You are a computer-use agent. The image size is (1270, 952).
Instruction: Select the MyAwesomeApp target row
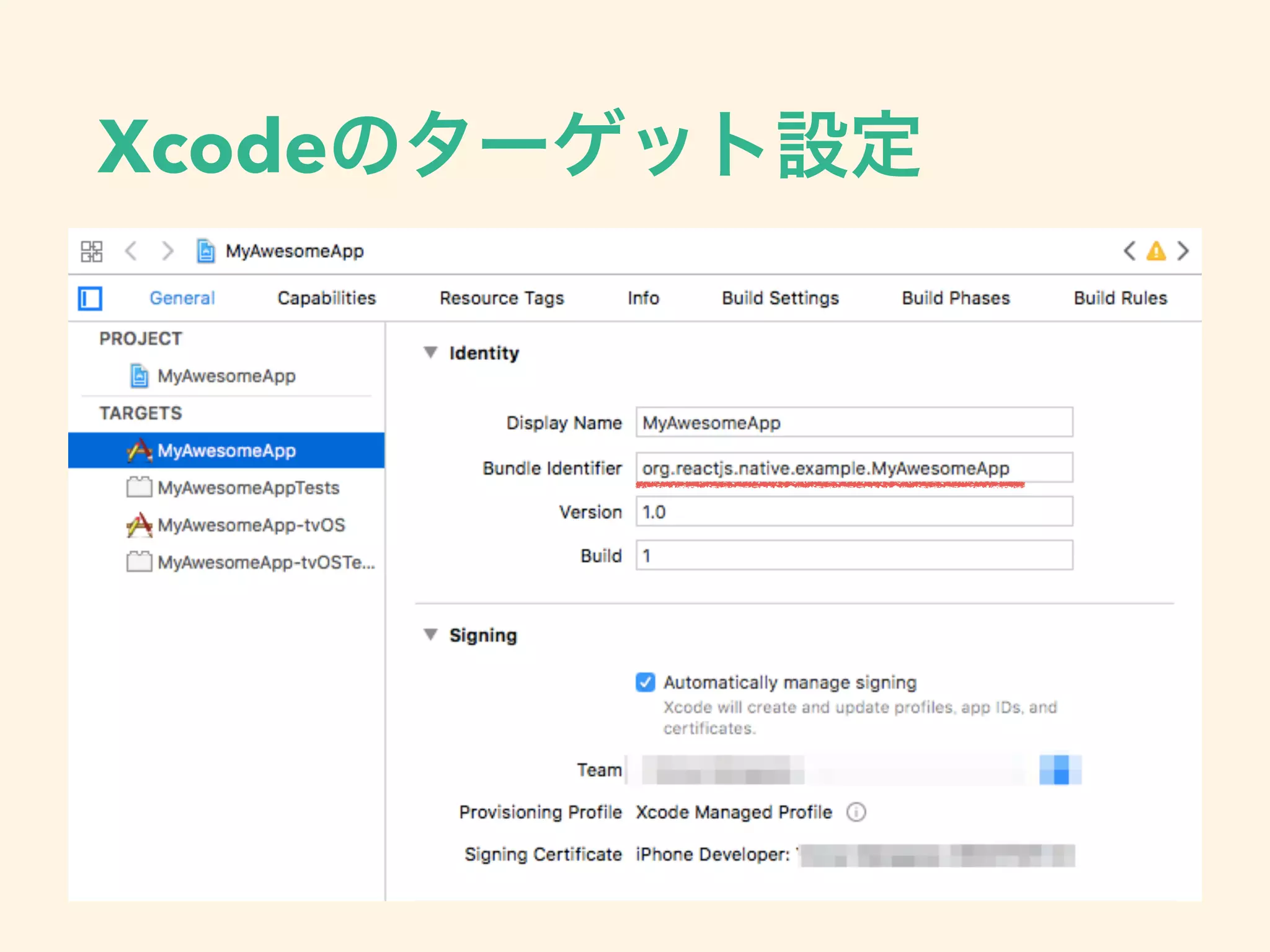226,450
